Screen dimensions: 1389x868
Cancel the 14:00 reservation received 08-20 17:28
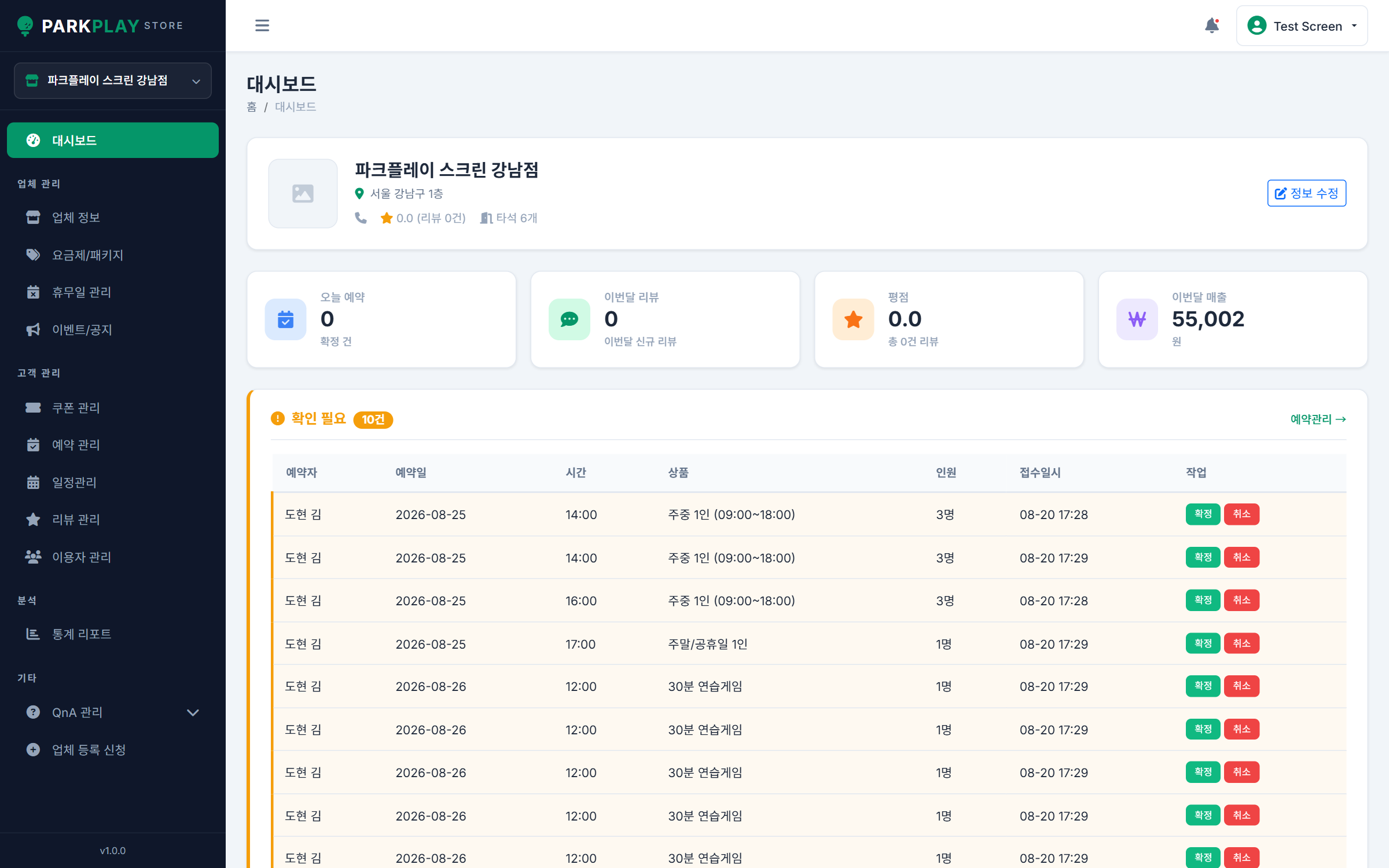pos(1241,514)
